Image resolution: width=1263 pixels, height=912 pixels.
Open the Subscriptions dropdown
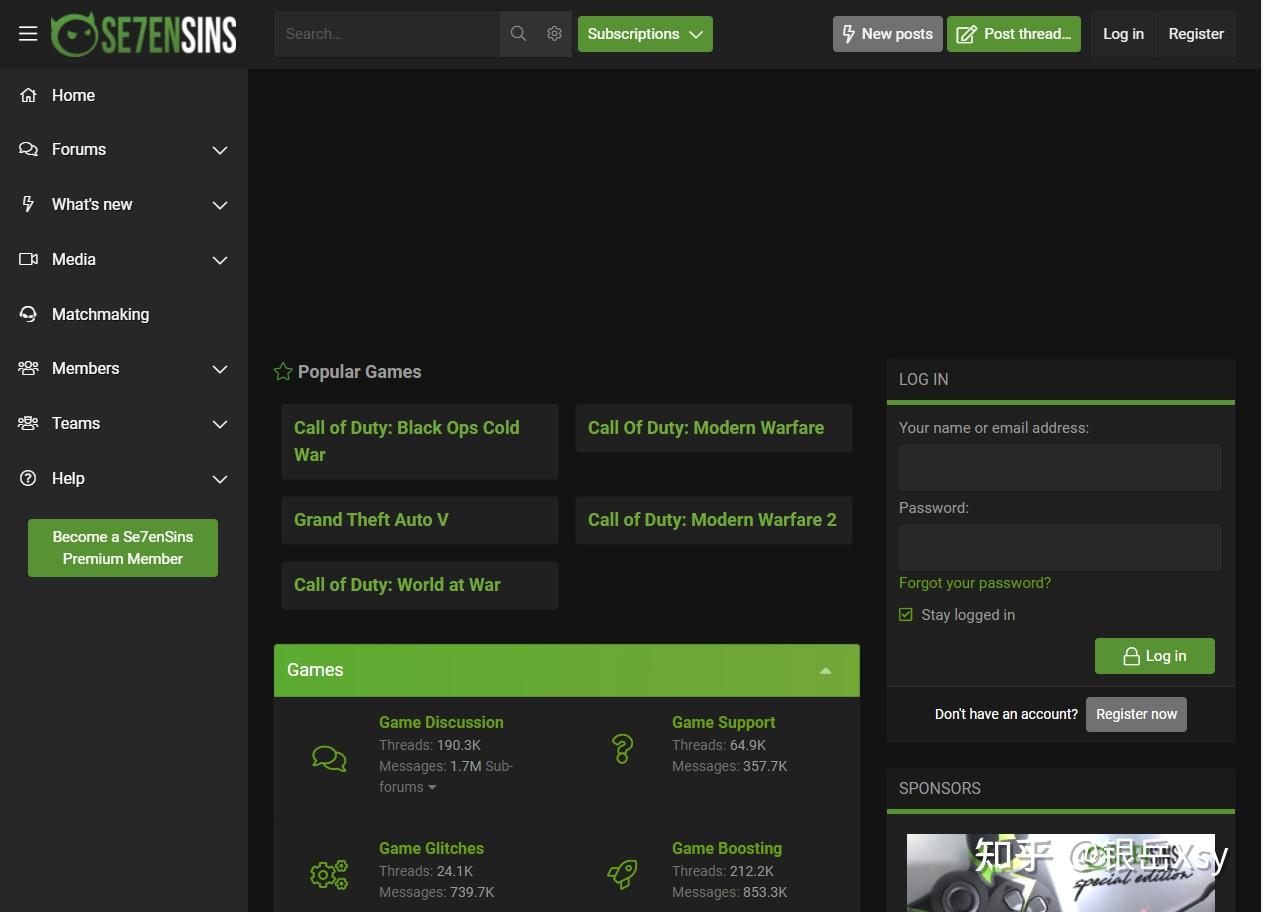click(x=645, y=34)
